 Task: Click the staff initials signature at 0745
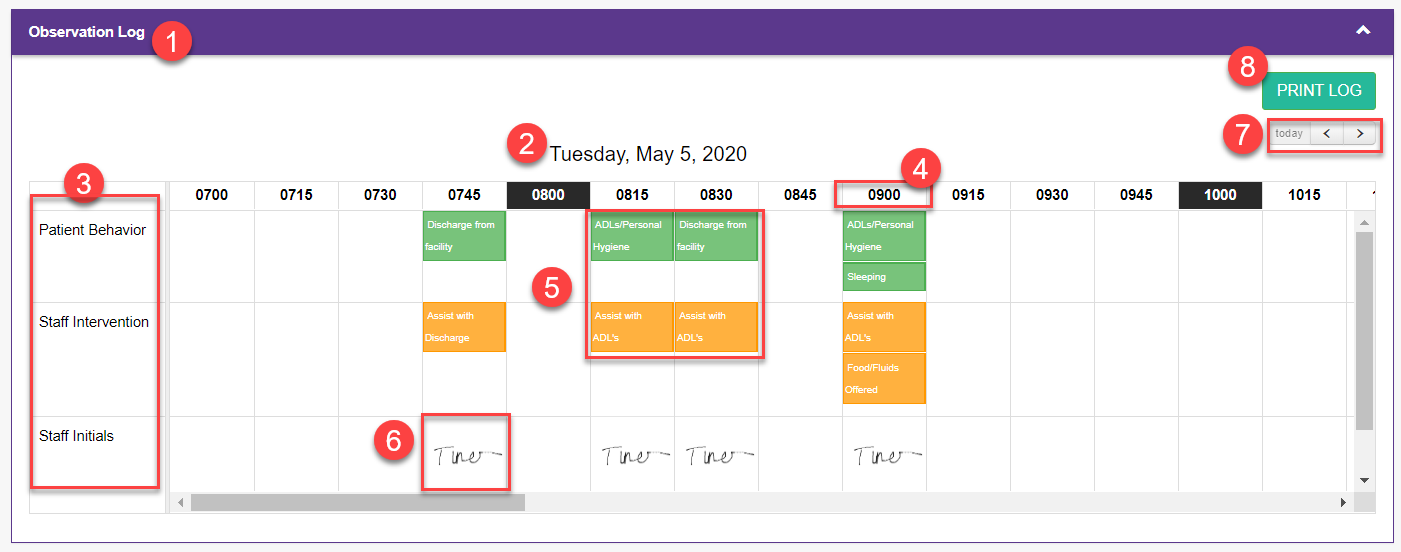467,456
